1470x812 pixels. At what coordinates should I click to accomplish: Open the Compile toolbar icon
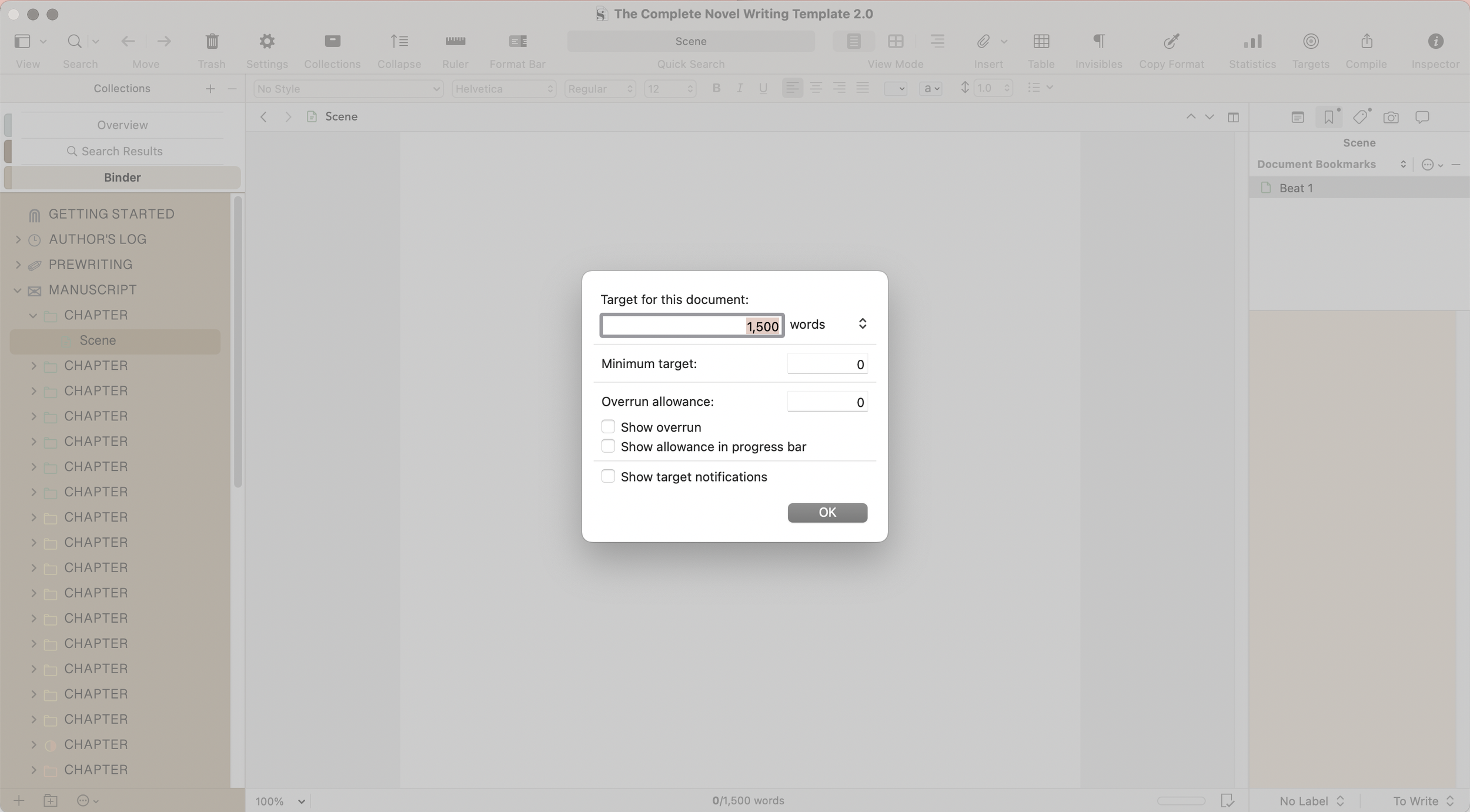click(1366, 41)
